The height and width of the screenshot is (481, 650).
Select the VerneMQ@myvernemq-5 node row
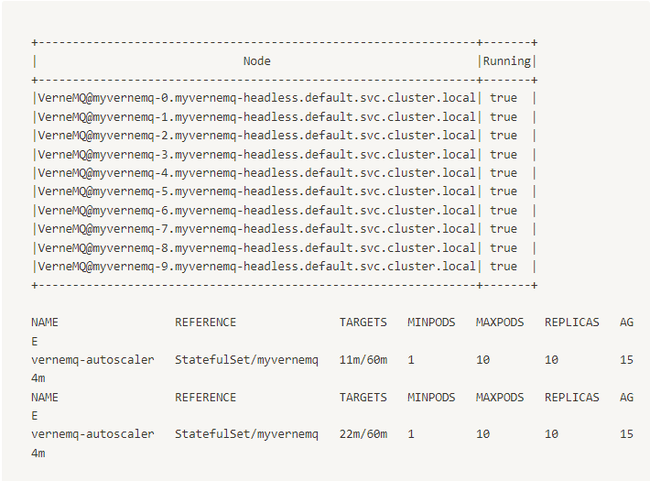click(x=284, y=192)
